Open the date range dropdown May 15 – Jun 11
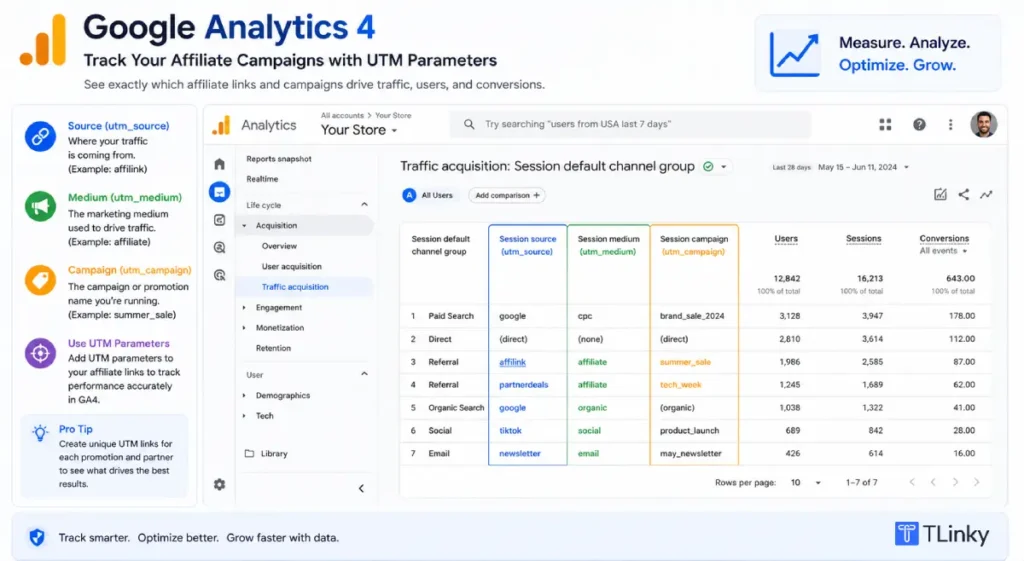The width and height of the screenshot is (1024, 561). pyautogui.click(x=863, y=167)
